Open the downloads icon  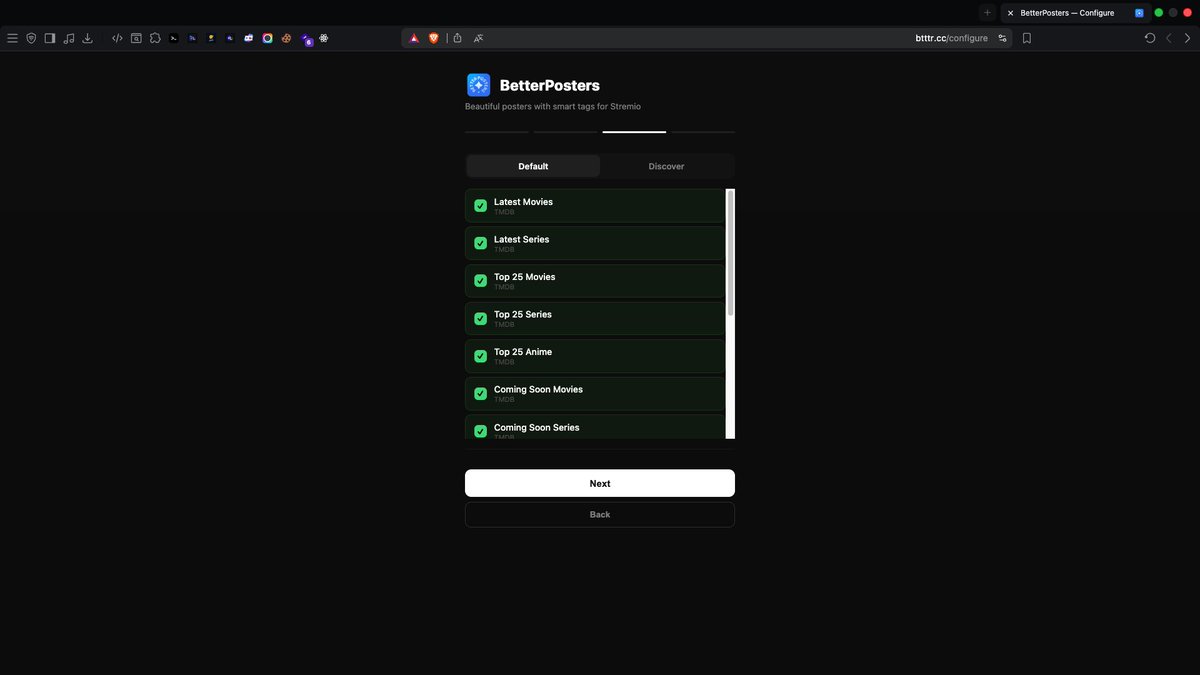click(x=87, y=38)
